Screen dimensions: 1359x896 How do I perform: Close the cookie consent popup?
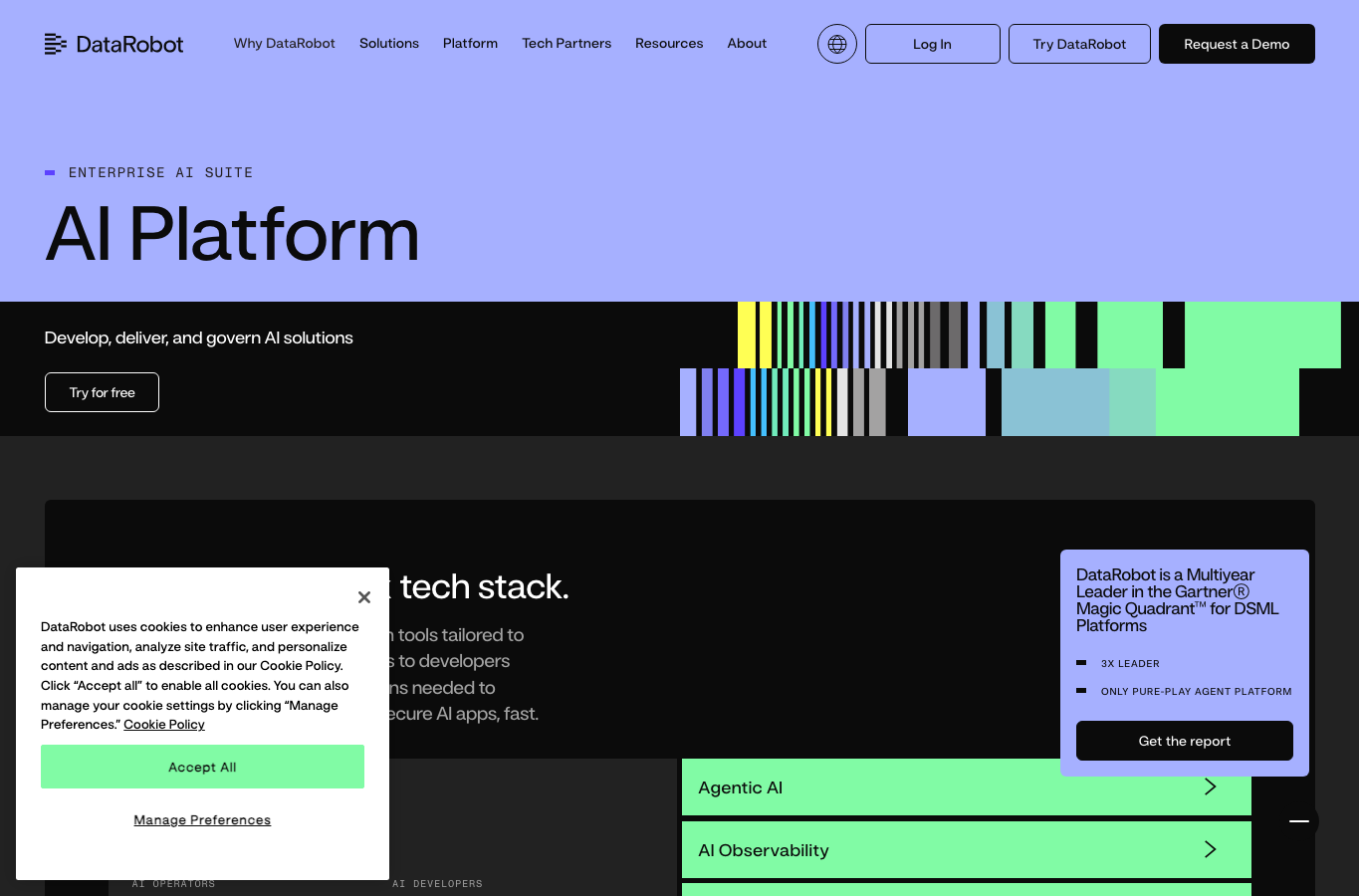pos(364,597)
